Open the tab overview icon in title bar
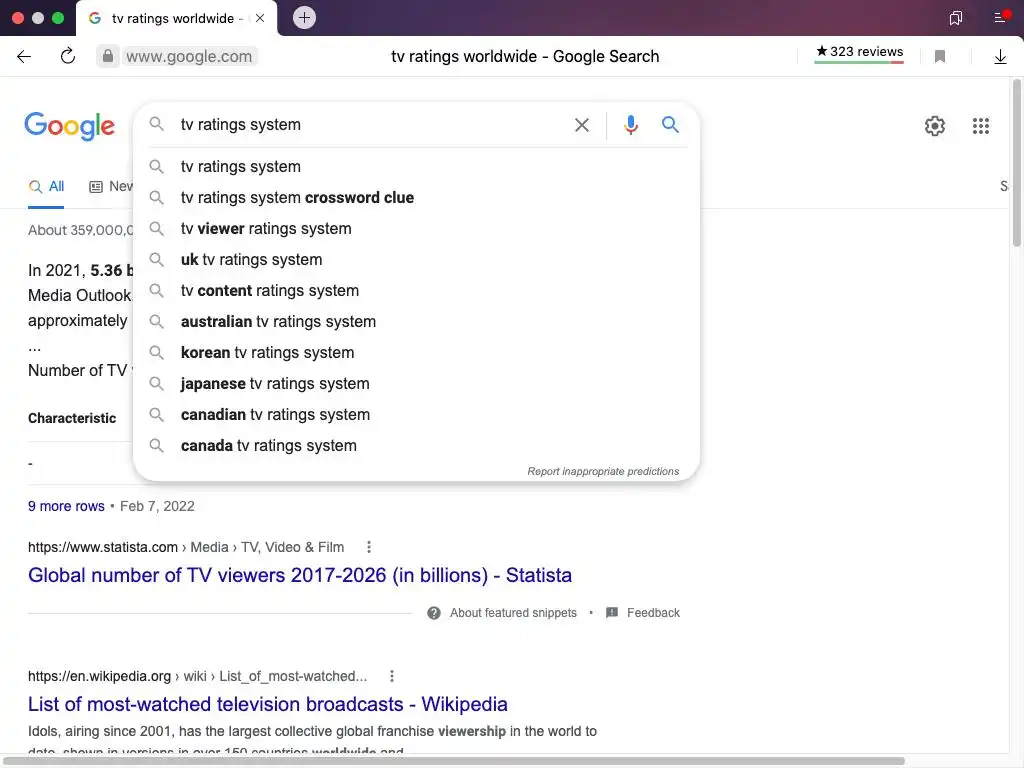The width and height of the screenshot is (1024, 768). tap(955, 18)
